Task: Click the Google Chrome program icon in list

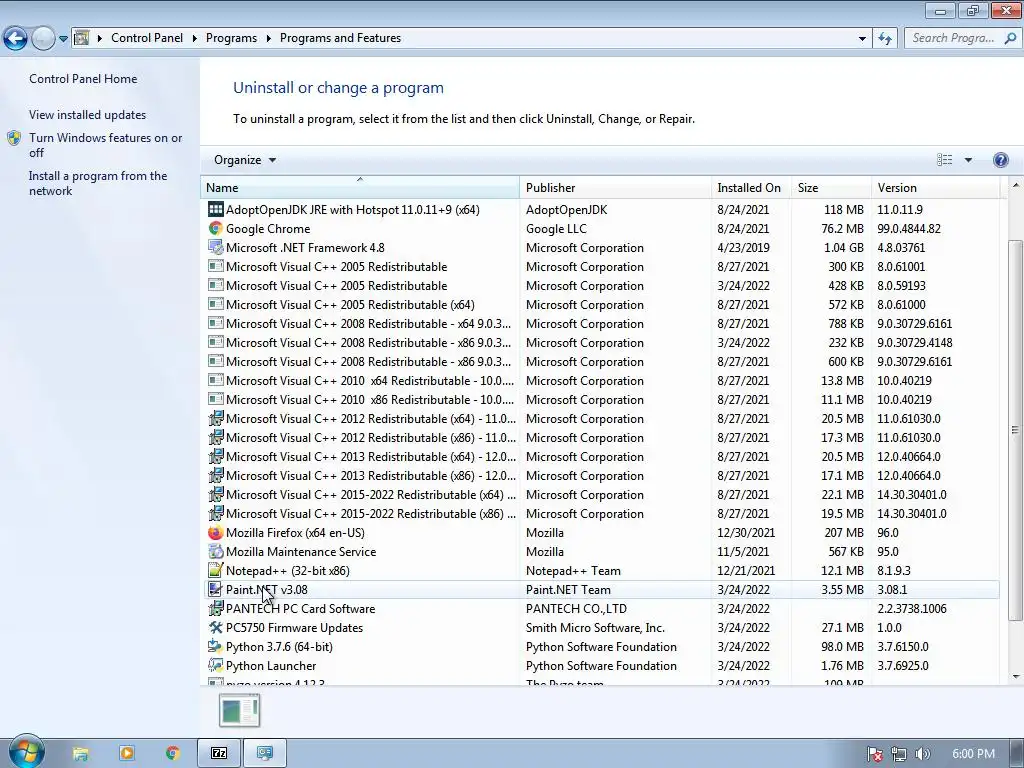Action: pos(216,229)
